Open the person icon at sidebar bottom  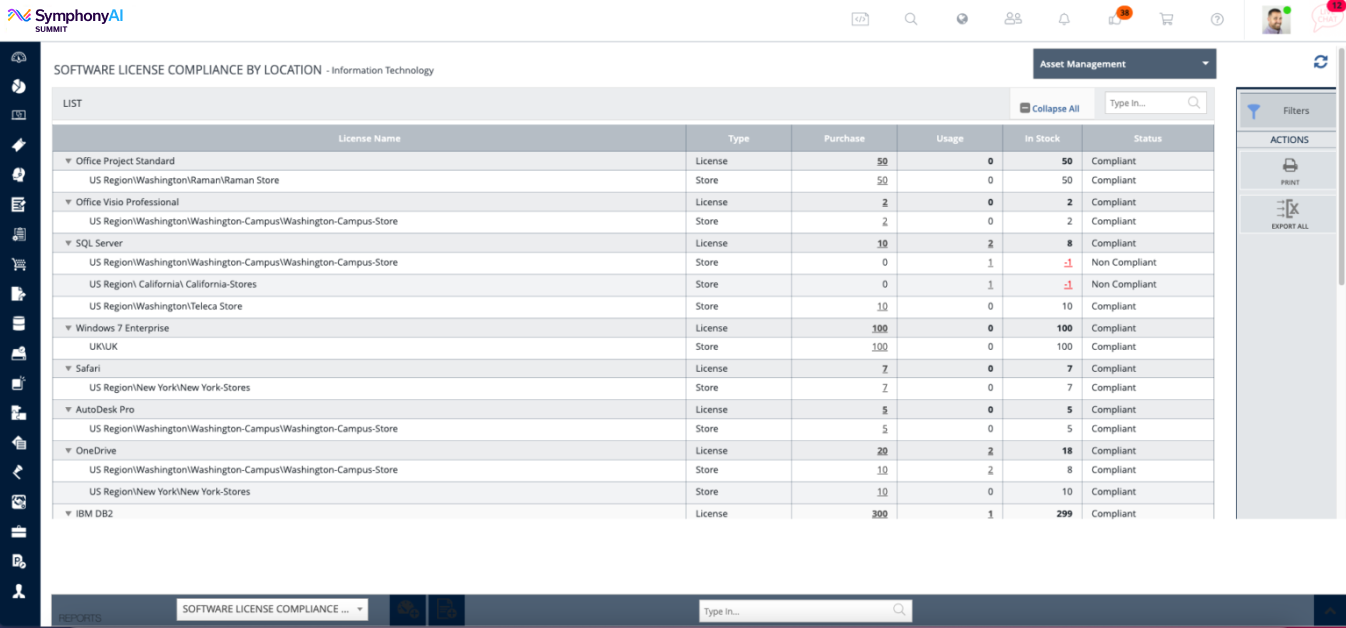18,591
